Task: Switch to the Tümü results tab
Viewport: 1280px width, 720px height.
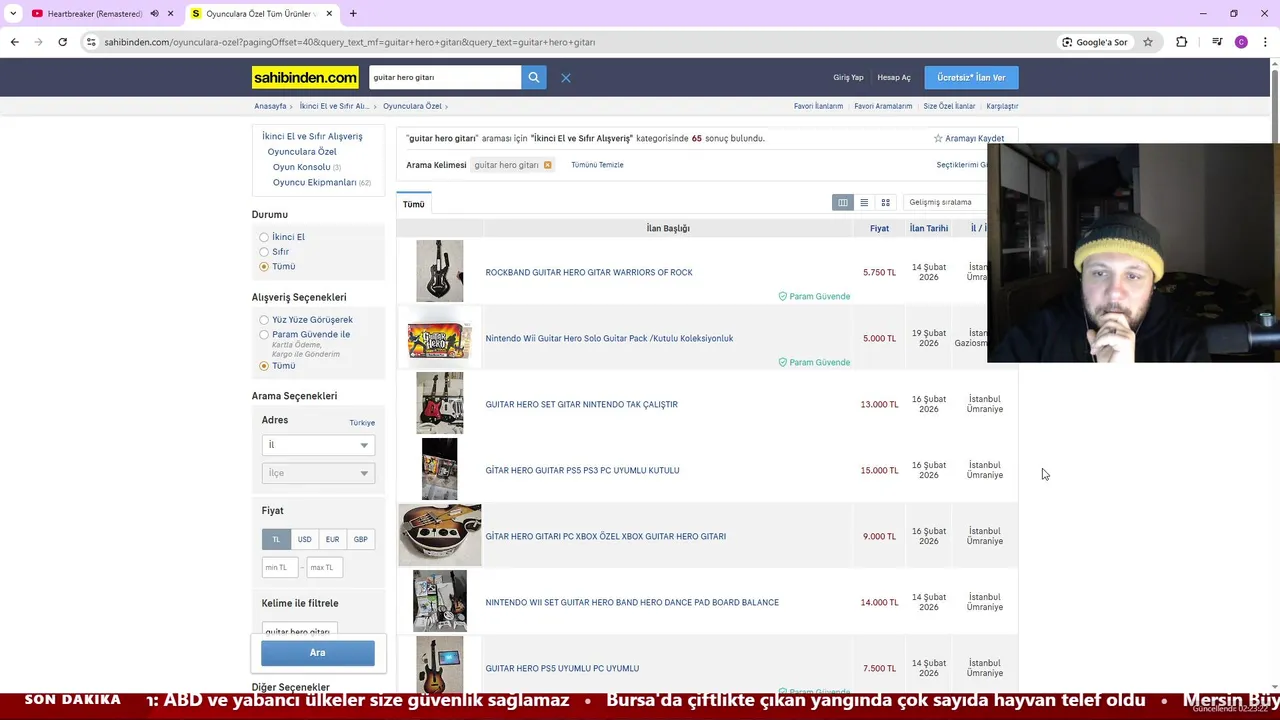Action: 414,204
